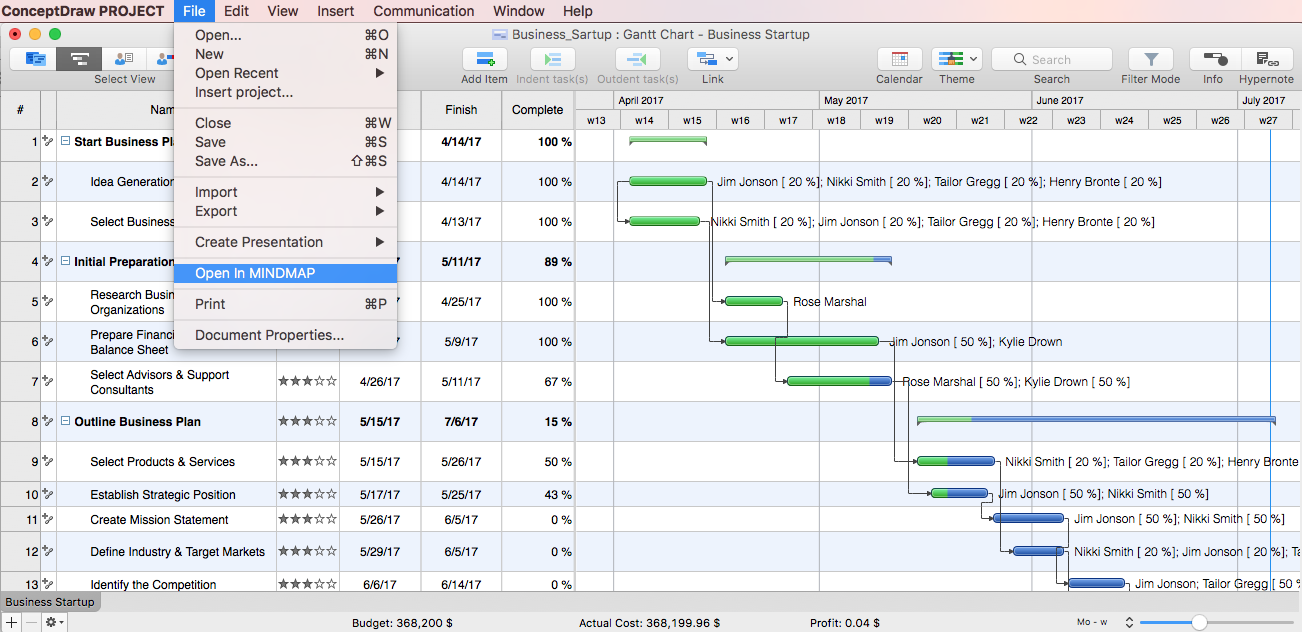Click the Actual Cost: 368,199.96 $ status text

650,623
